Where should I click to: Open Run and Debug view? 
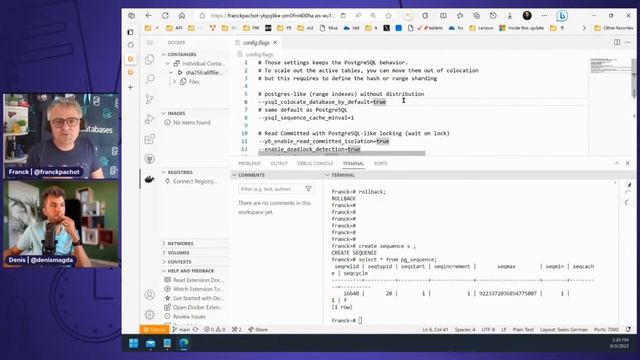point(150,118)
